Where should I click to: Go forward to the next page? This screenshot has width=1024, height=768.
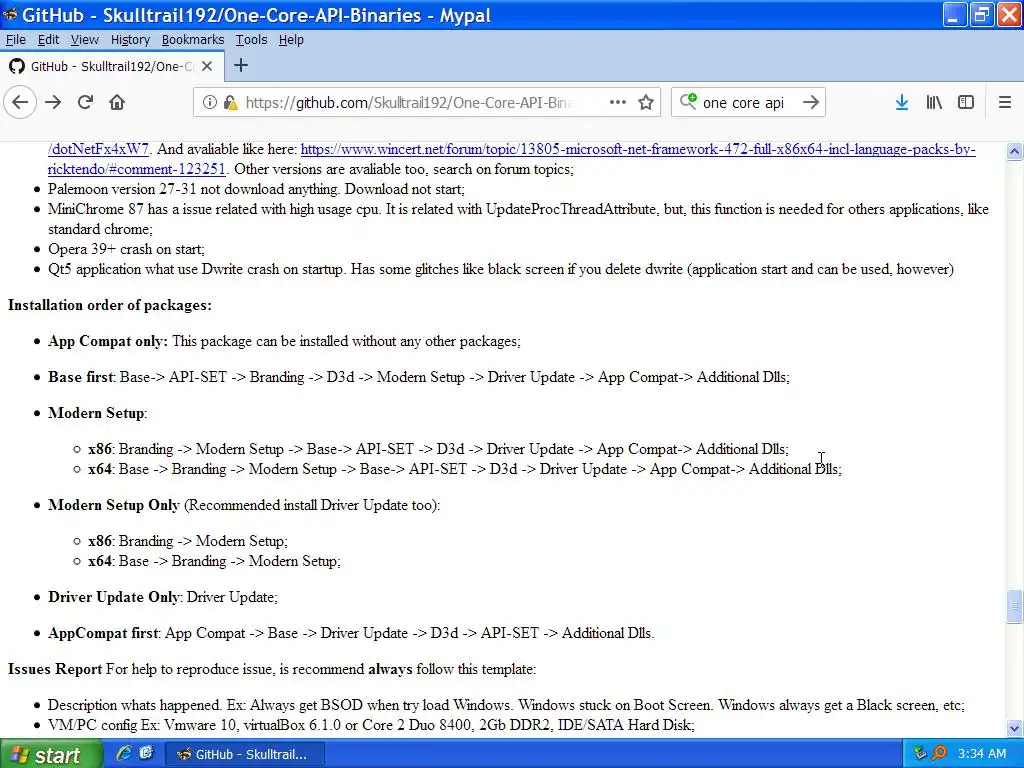53,103
